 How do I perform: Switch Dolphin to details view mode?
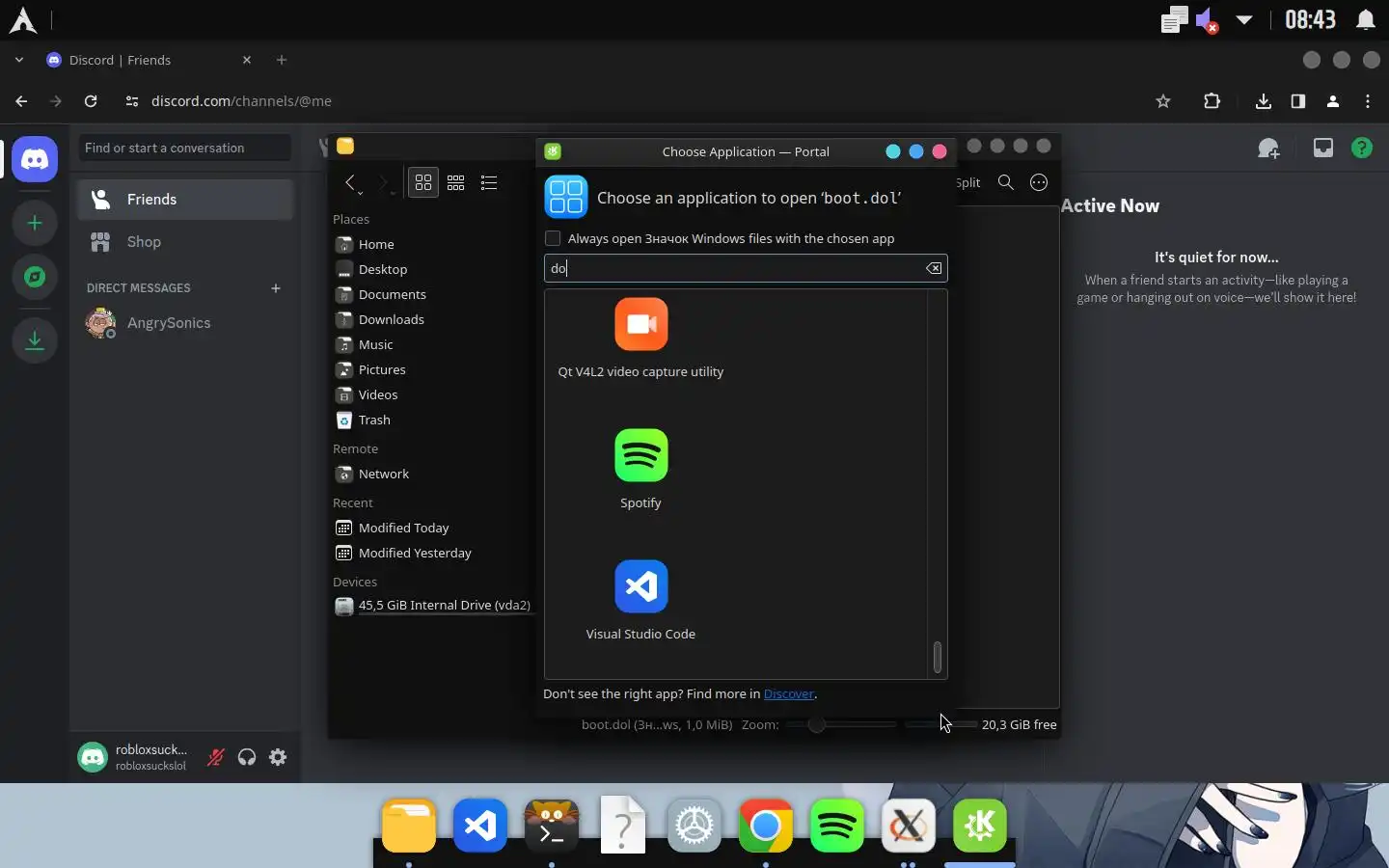point(489,182)
